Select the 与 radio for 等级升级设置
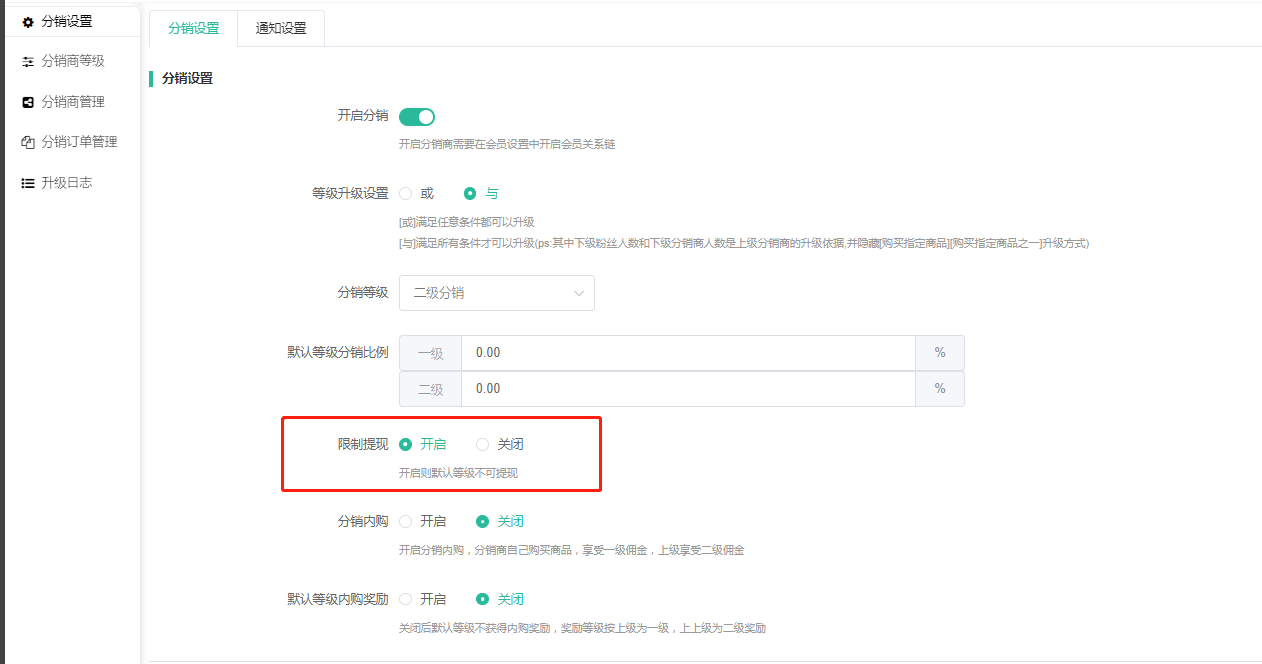Screen dimensions: 1262x664 pos(470,193)
